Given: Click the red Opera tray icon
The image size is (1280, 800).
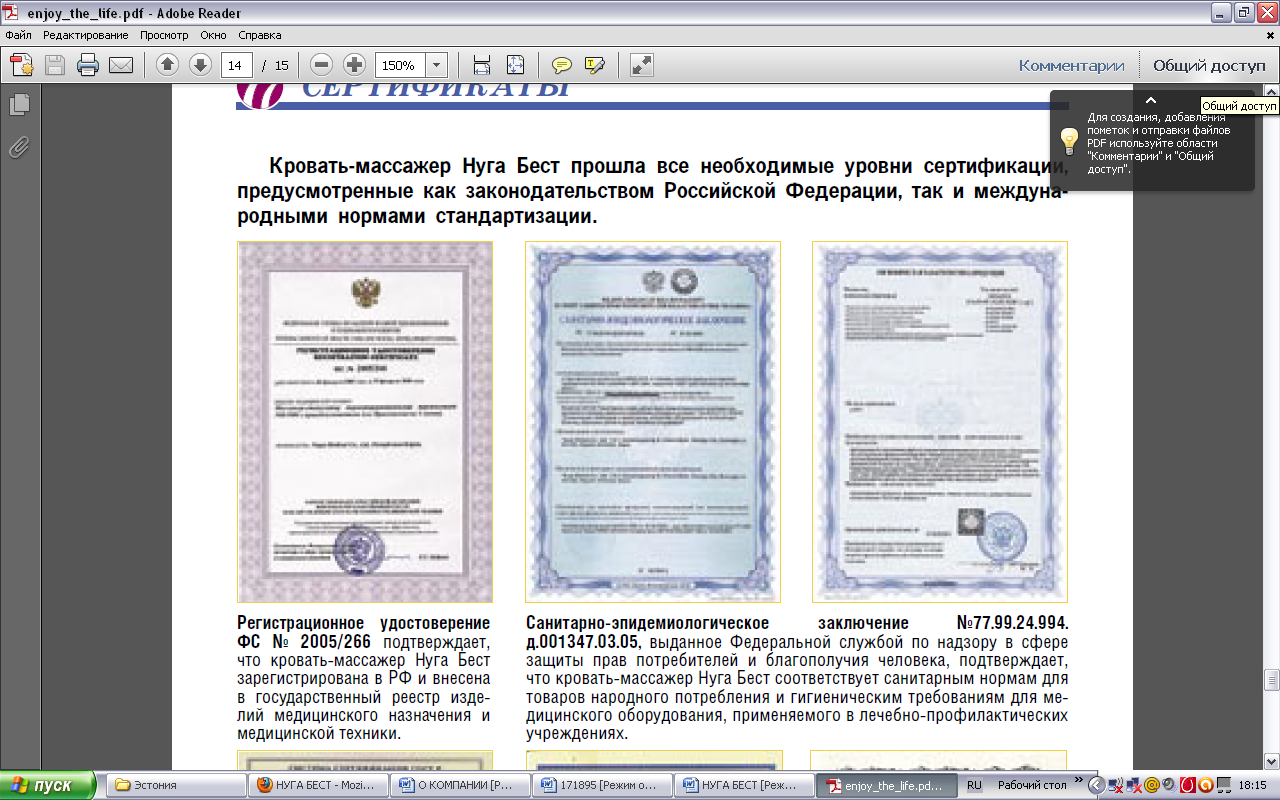Looking at the screenshot, I should [x=1187, y=786].
